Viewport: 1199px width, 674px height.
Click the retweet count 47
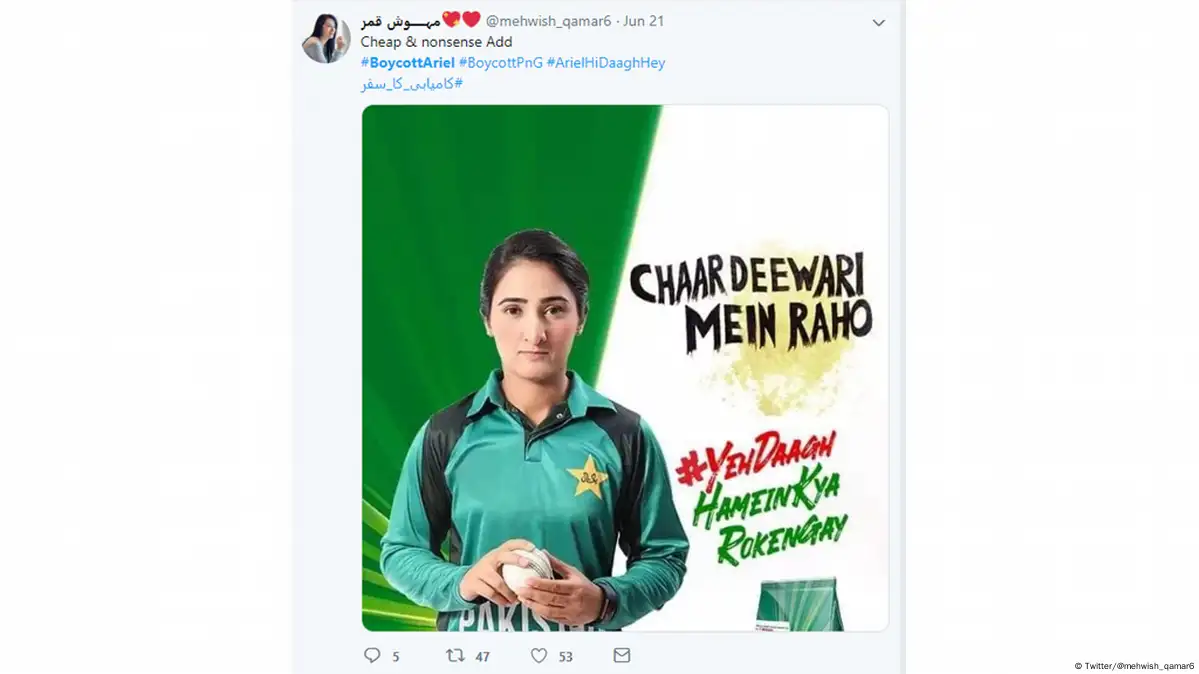point(482,656)
